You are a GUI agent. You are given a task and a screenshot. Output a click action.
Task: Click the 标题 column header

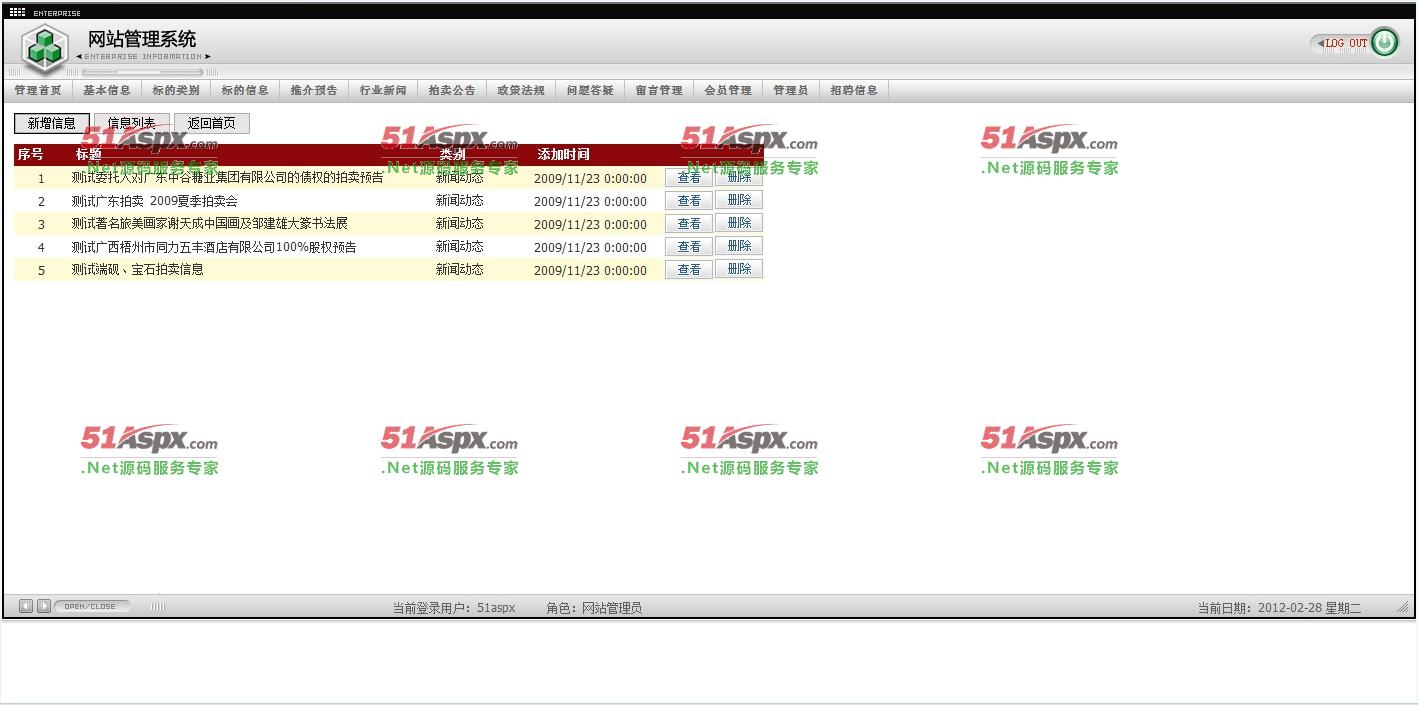pos(89,154)
